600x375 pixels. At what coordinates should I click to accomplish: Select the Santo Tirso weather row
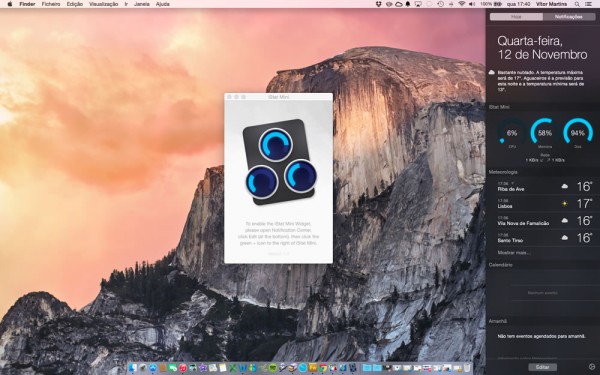point(545,238)
